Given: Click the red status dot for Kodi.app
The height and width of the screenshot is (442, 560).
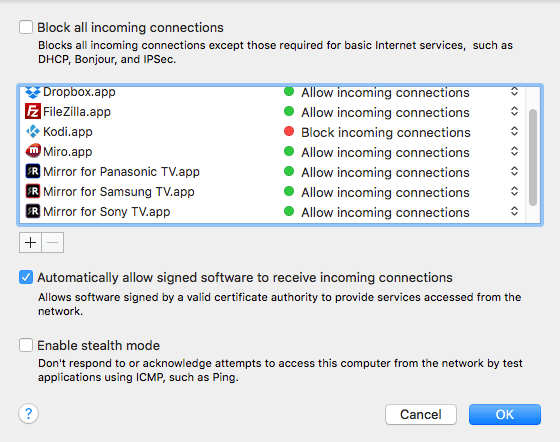Looking at the screenshot, I should tap(289, 131).
